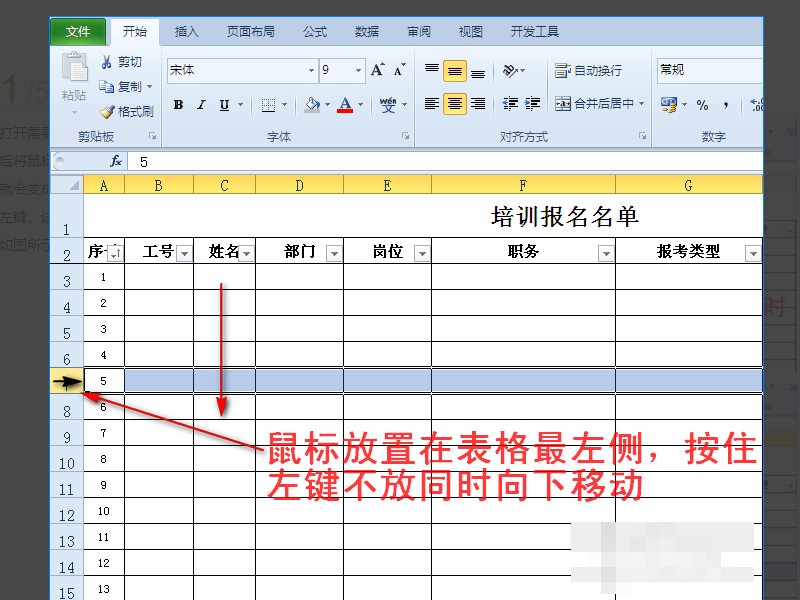Copy selection using the 复制 icon

click(106, 87)
